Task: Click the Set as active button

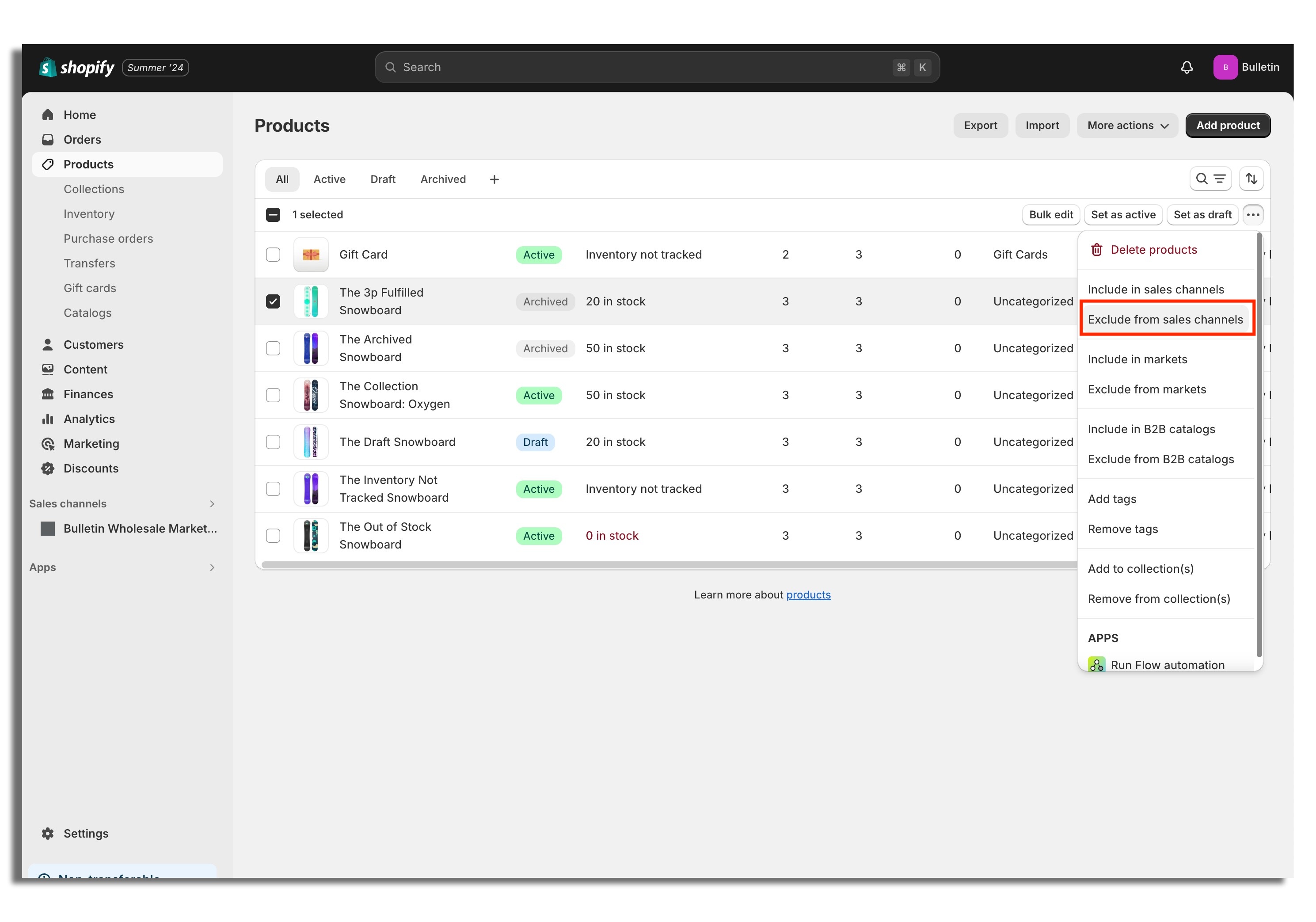Action: point(1123,214)
